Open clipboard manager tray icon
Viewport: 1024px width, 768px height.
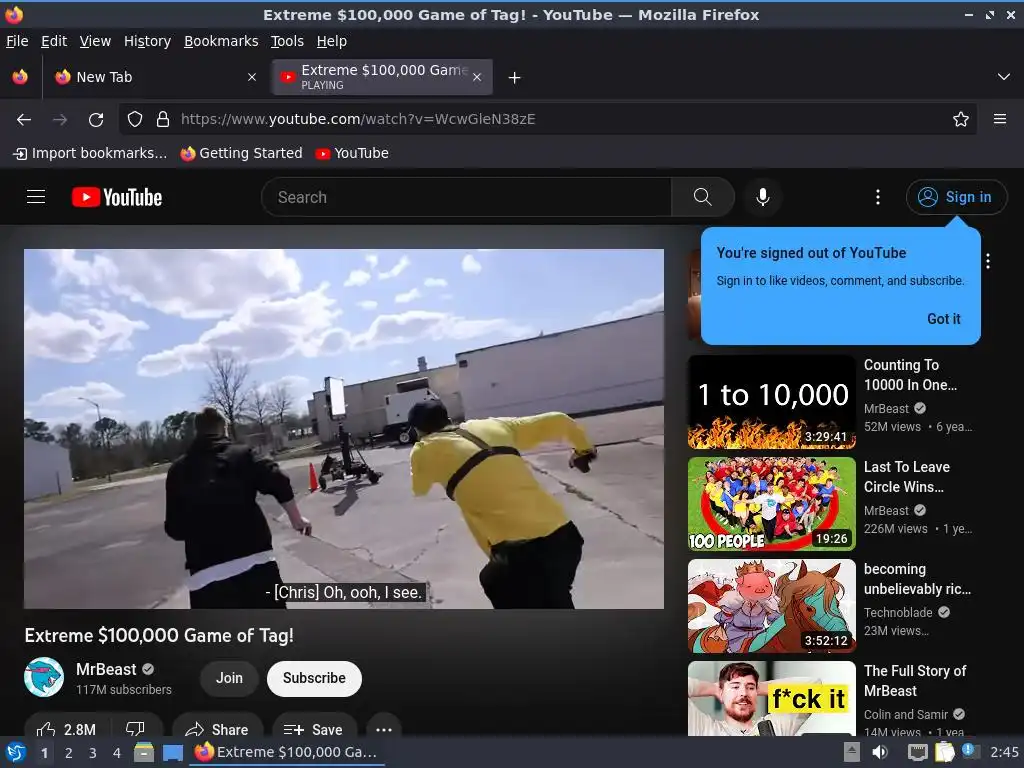coord(944,752)
